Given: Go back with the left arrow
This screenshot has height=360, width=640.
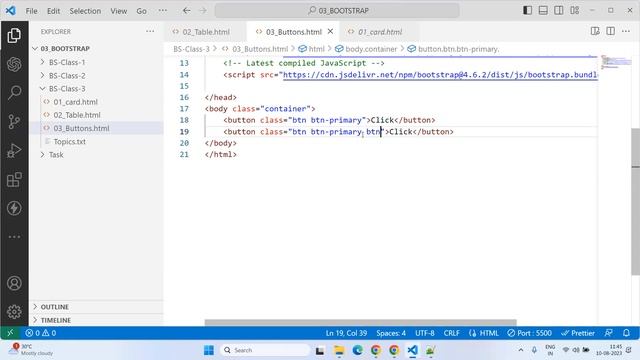Looking at the screenshot, I should (x=187, y=11).
